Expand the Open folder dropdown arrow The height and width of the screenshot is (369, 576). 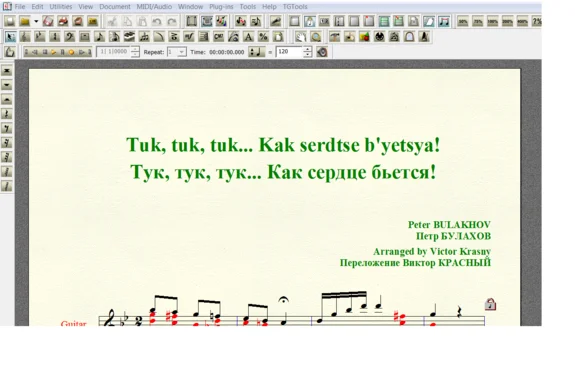pyautogui.click(x=36, y=21)
